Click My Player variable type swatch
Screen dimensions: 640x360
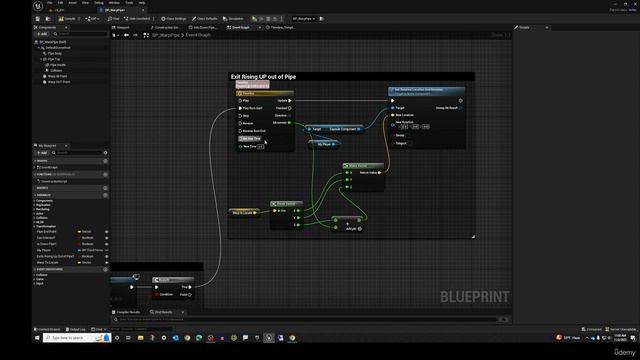[x=79, y=250]
